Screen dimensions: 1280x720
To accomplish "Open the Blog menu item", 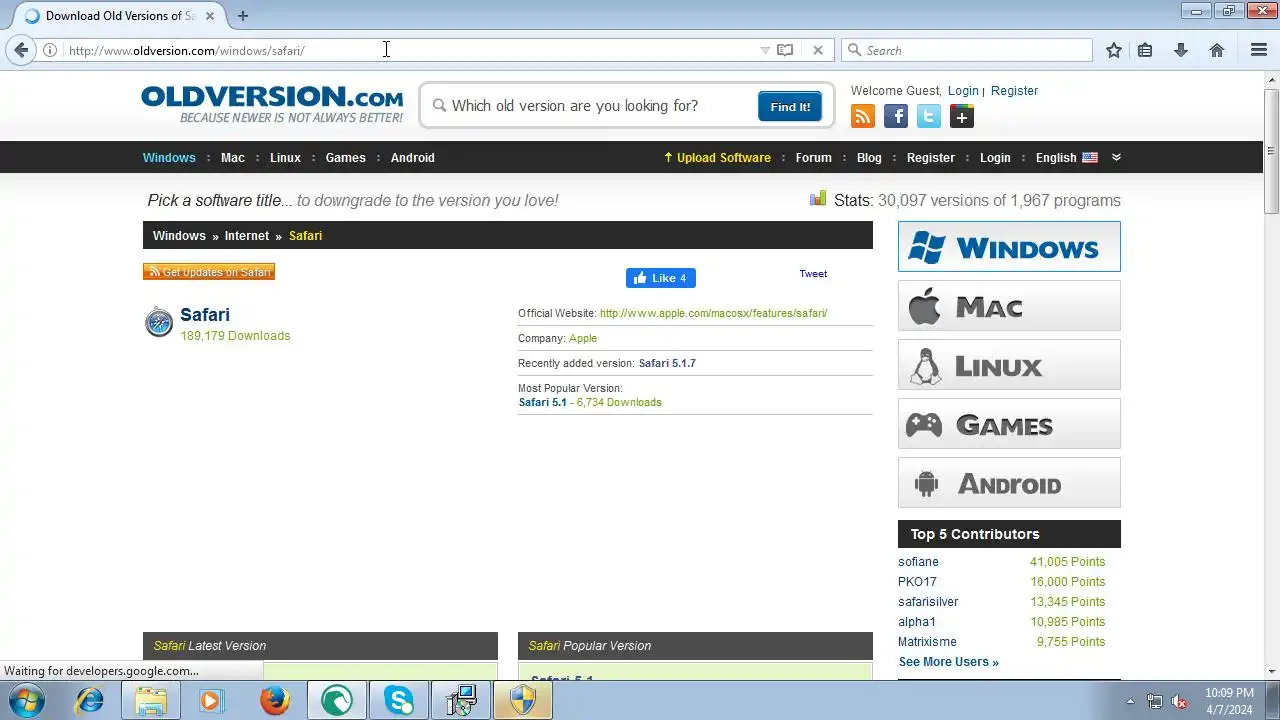I will (x=869, y=157).
